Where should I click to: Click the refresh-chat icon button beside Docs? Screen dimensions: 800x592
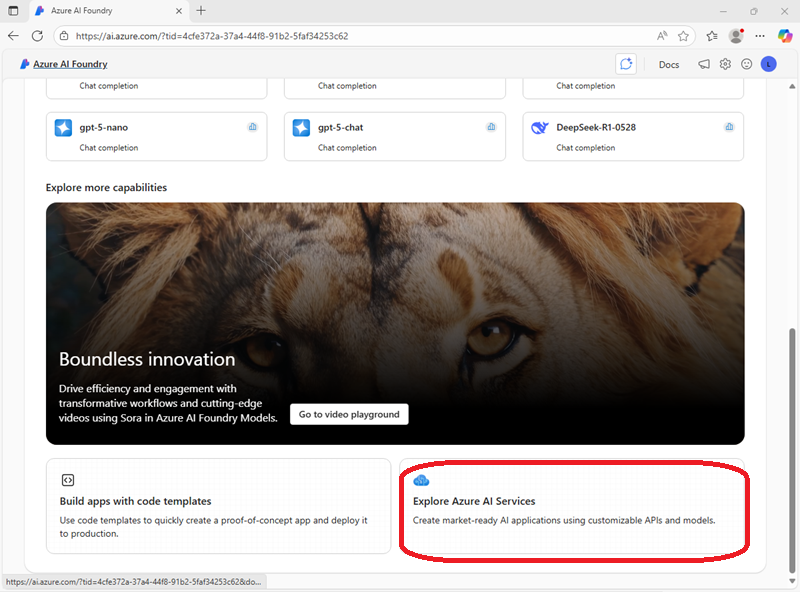[626, 64]
